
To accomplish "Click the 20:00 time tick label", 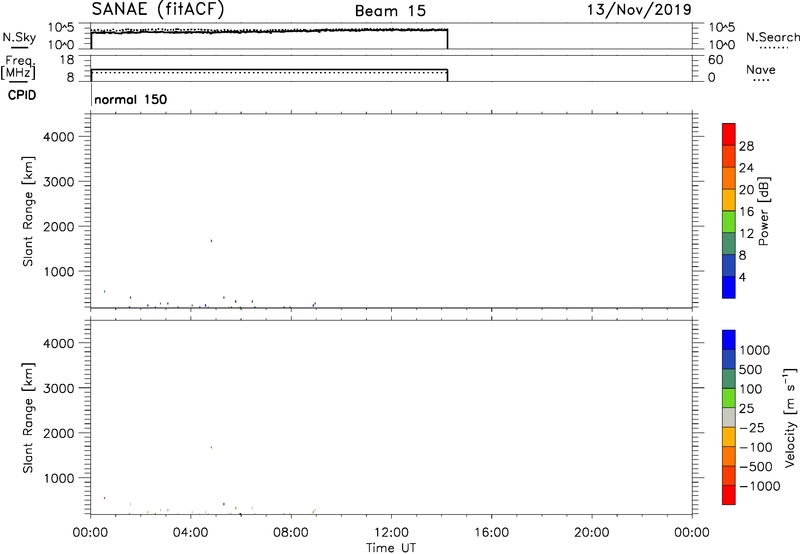I will point(592,533).
